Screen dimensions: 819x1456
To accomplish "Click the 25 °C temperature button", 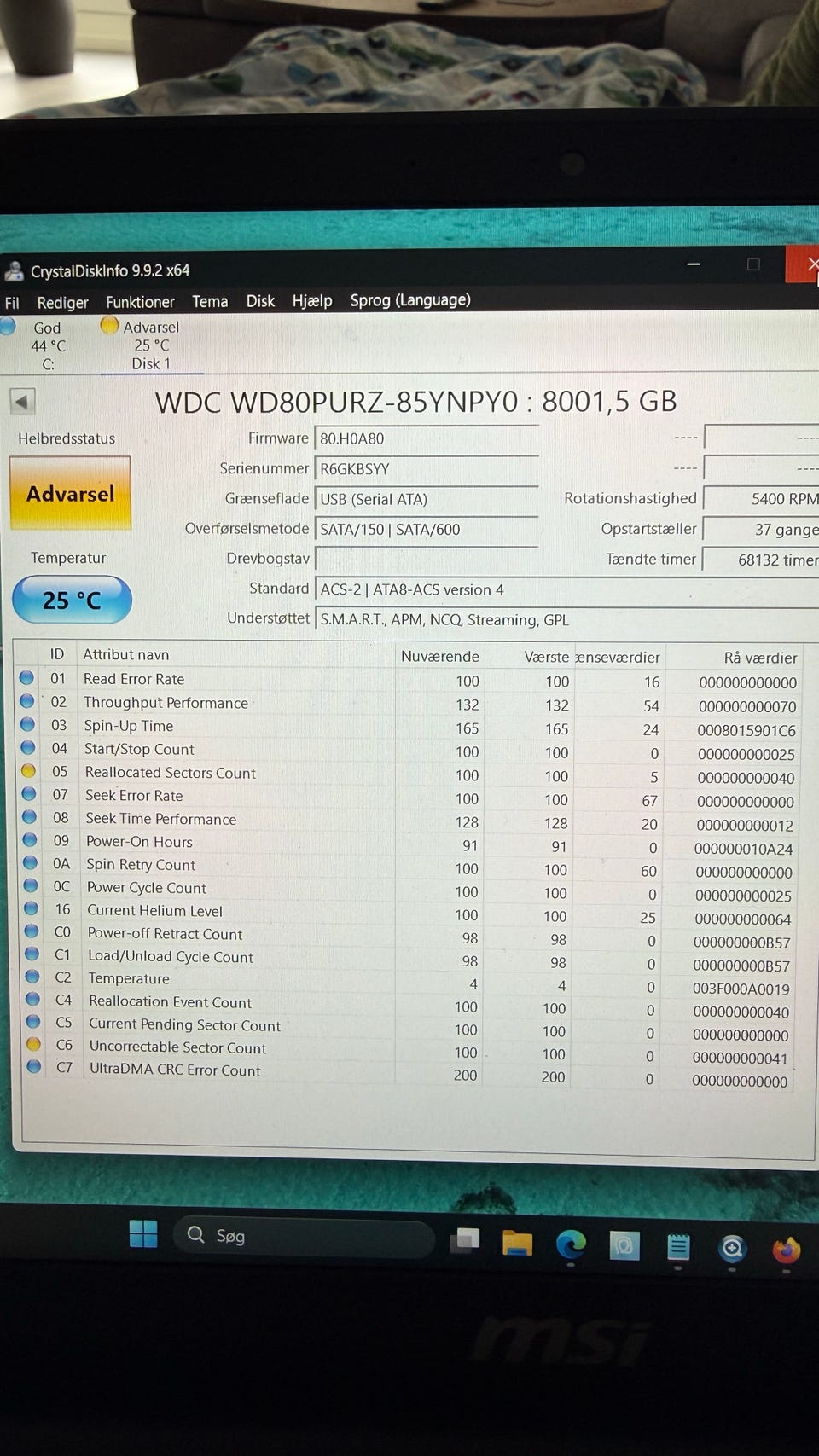I will click(73, 600).
